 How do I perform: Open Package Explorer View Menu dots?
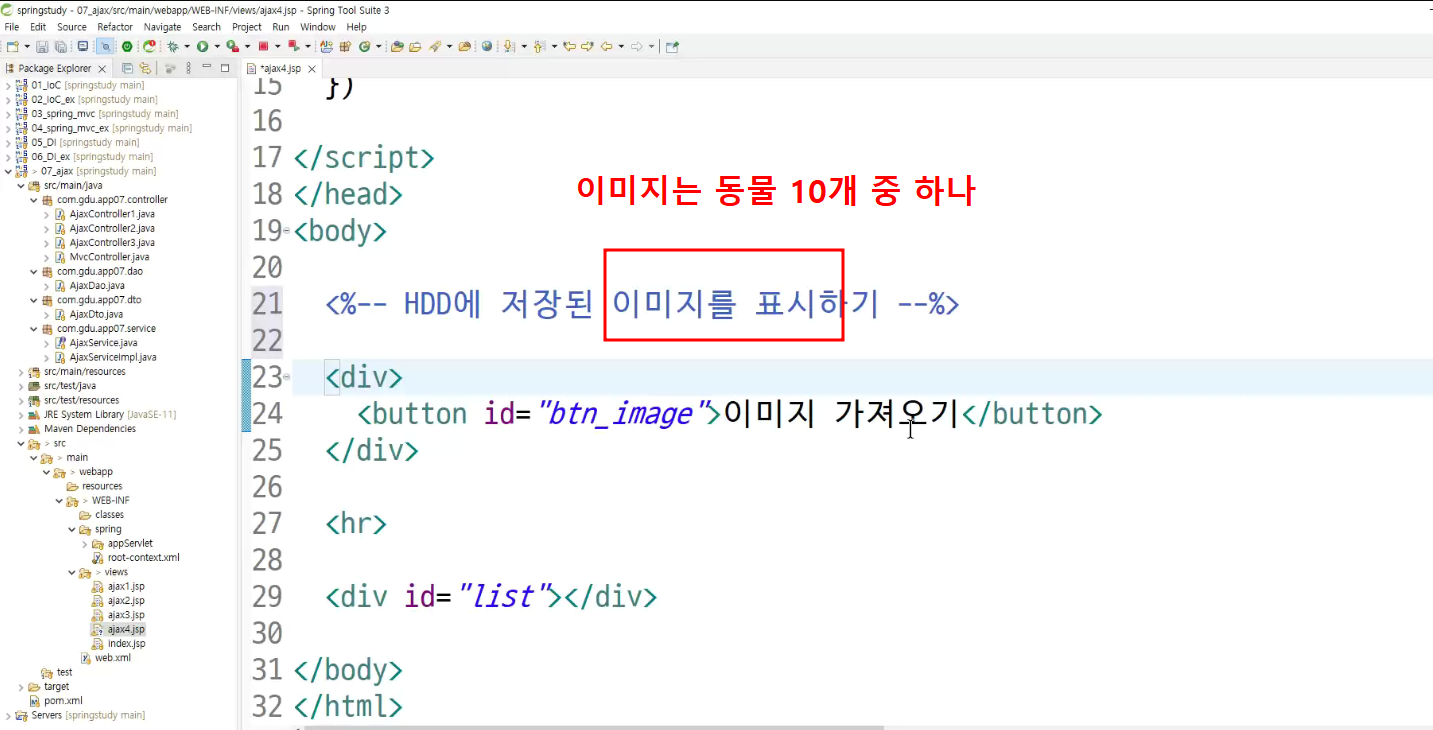coord(189,68)
